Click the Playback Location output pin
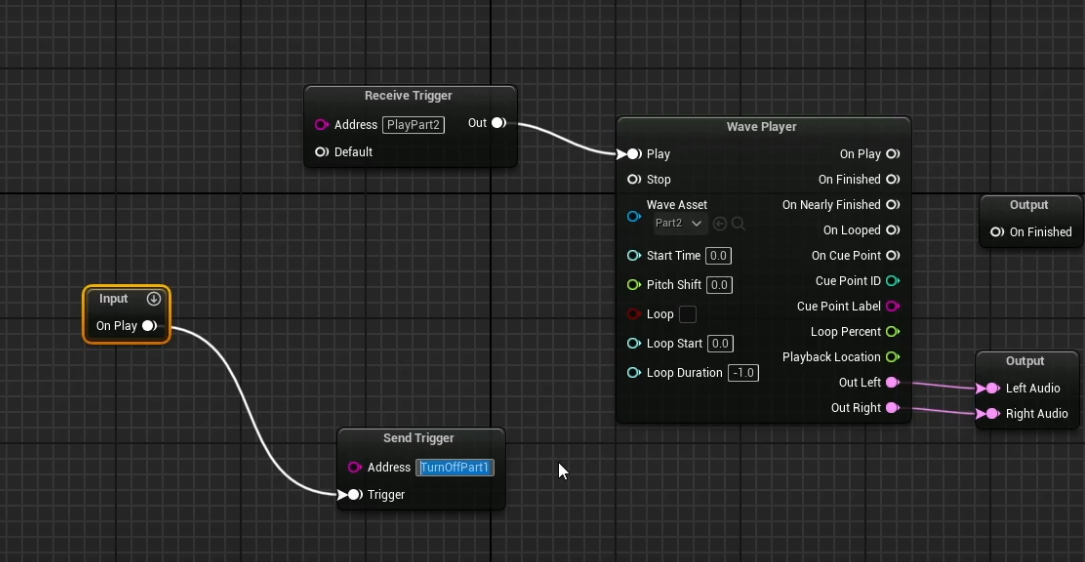The height and width of the screenshot is (562, 1085). [893, 357]
